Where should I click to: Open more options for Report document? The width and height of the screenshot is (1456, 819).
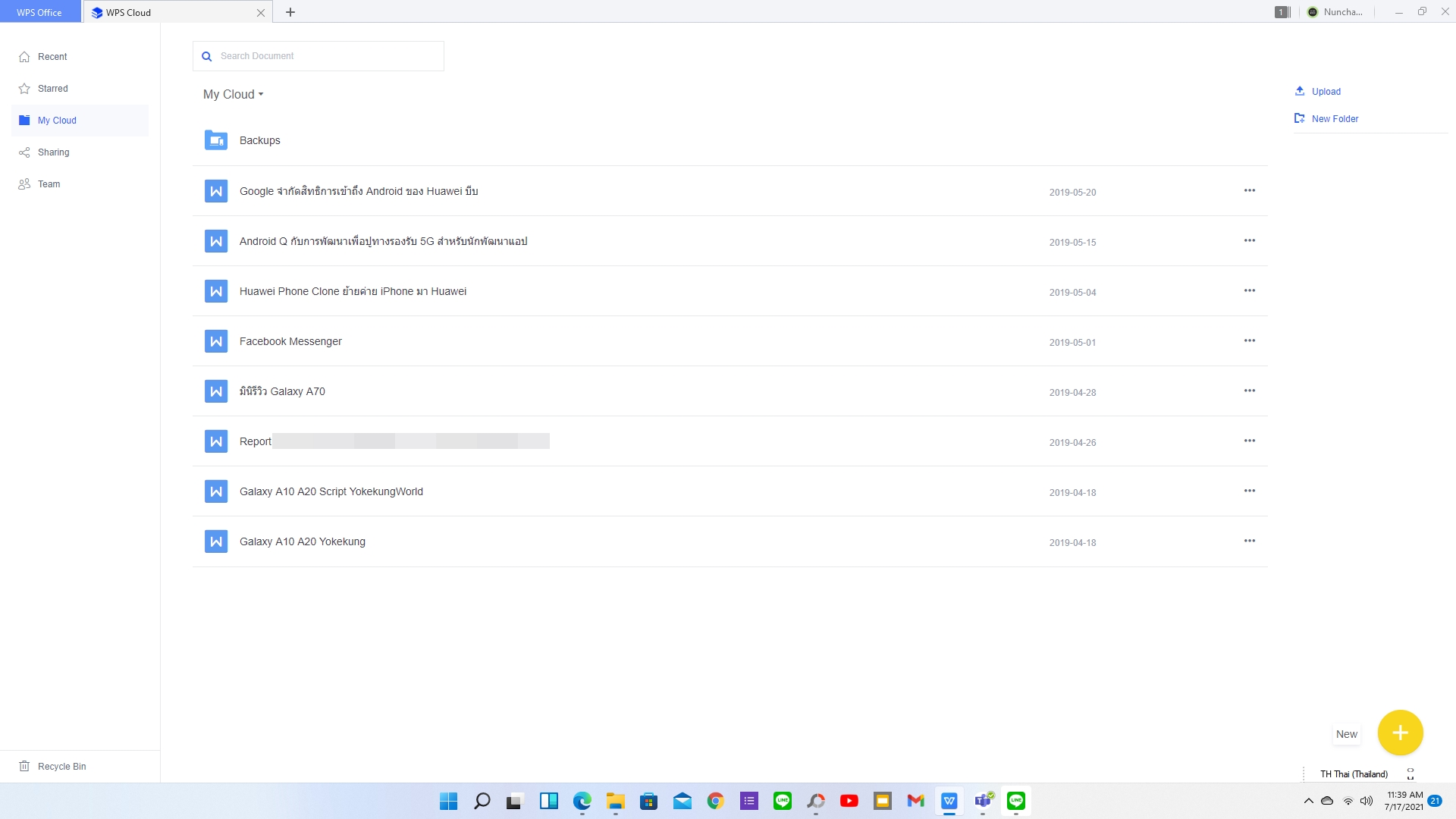[x=1250, y=441]
